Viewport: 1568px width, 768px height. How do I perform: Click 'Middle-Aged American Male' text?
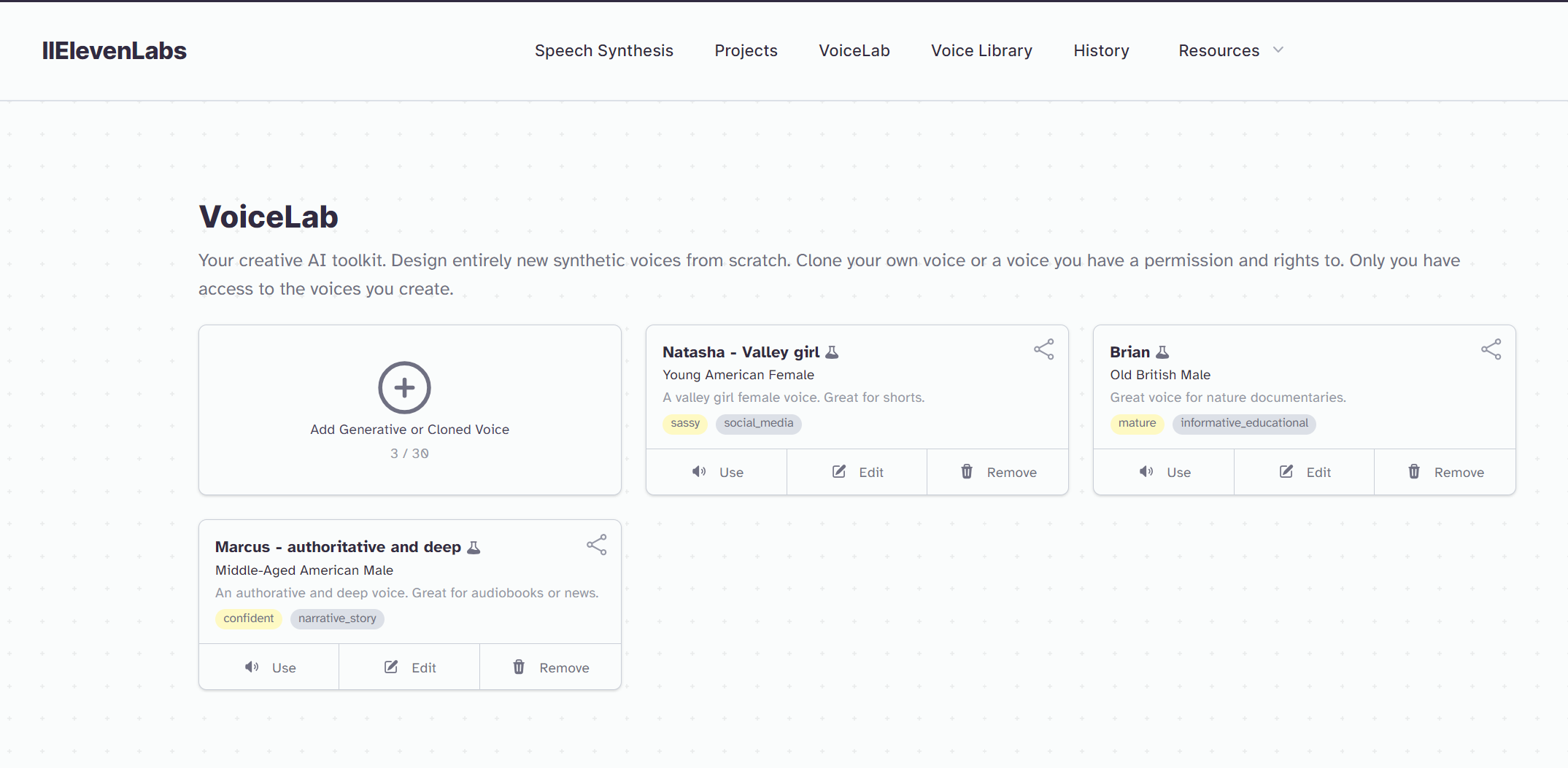coord(304,570)
